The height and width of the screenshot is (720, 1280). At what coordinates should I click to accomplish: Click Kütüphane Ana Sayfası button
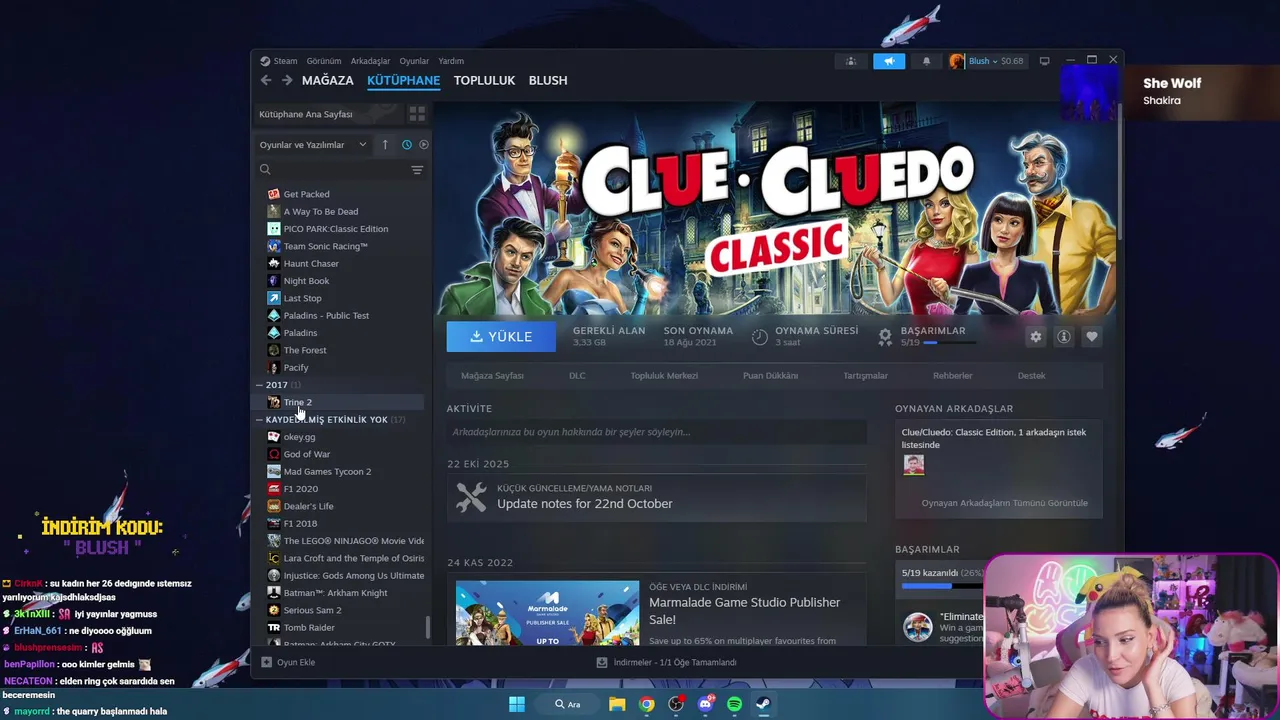329,114
